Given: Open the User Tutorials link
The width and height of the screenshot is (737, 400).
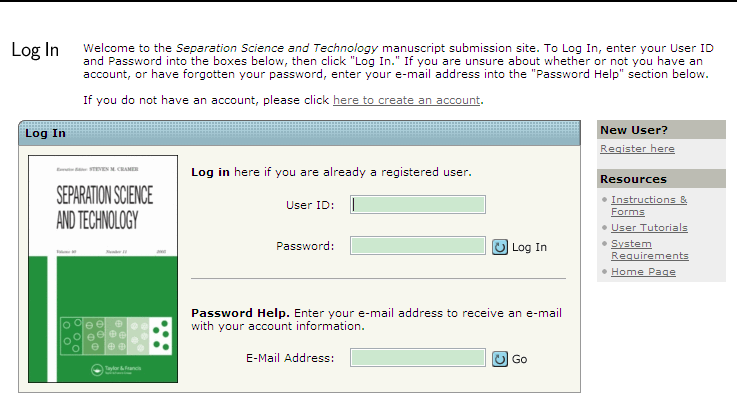Looking at the screenshot, I should [x=649, y=228].
